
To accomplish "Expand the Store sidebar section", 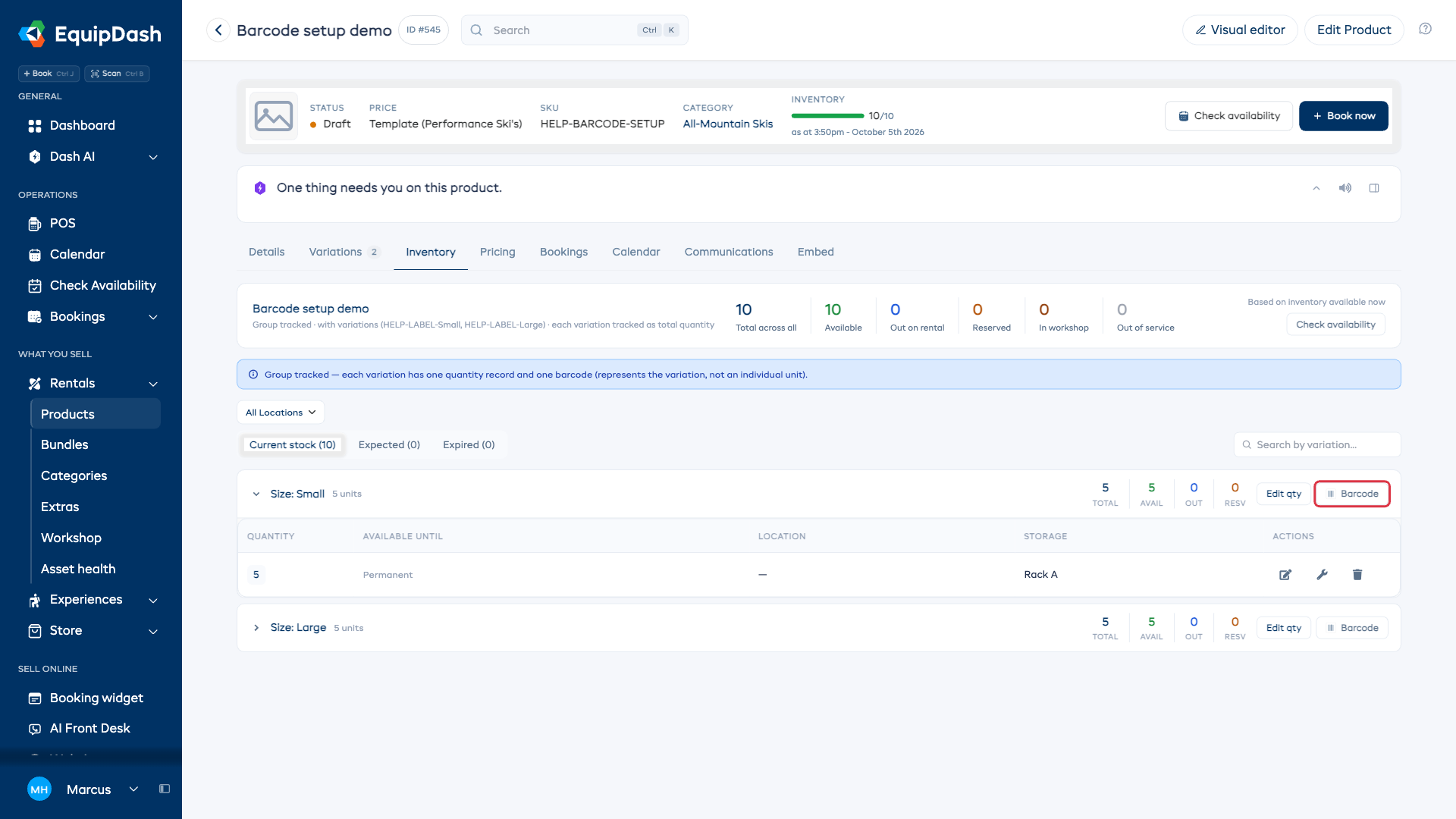I will click(153, 631).
